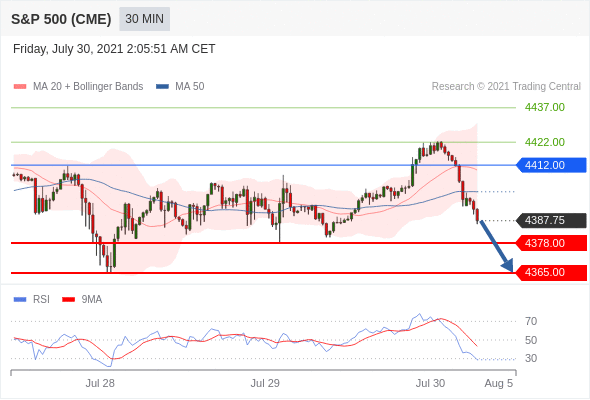This screenshot has height=400, width=590.
Task: Click the Jul 30 date marker
Action: click(x=430, y=383)
